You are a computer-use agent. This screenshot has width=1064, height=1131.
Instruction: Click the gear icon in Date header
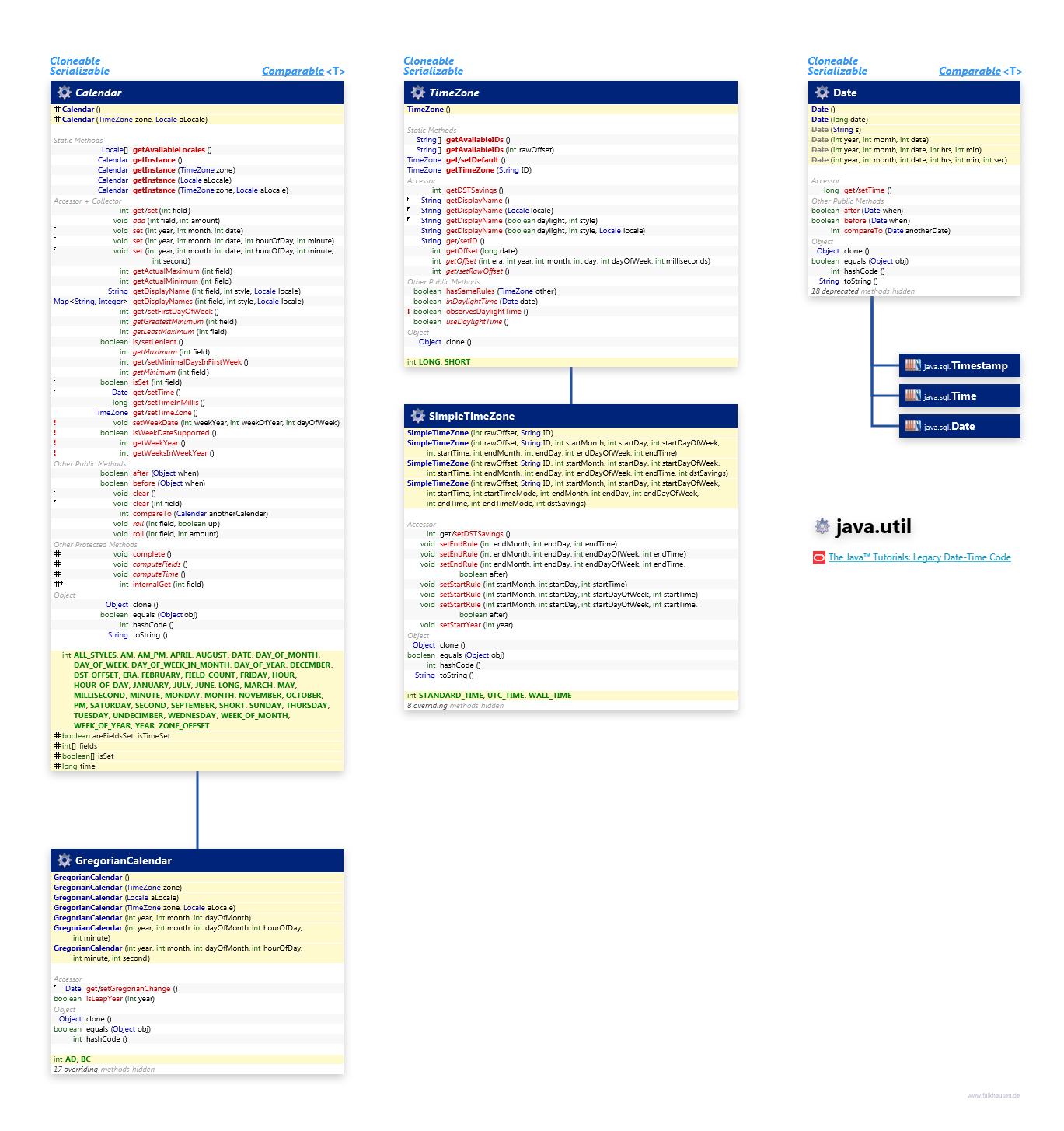[822, 93]
